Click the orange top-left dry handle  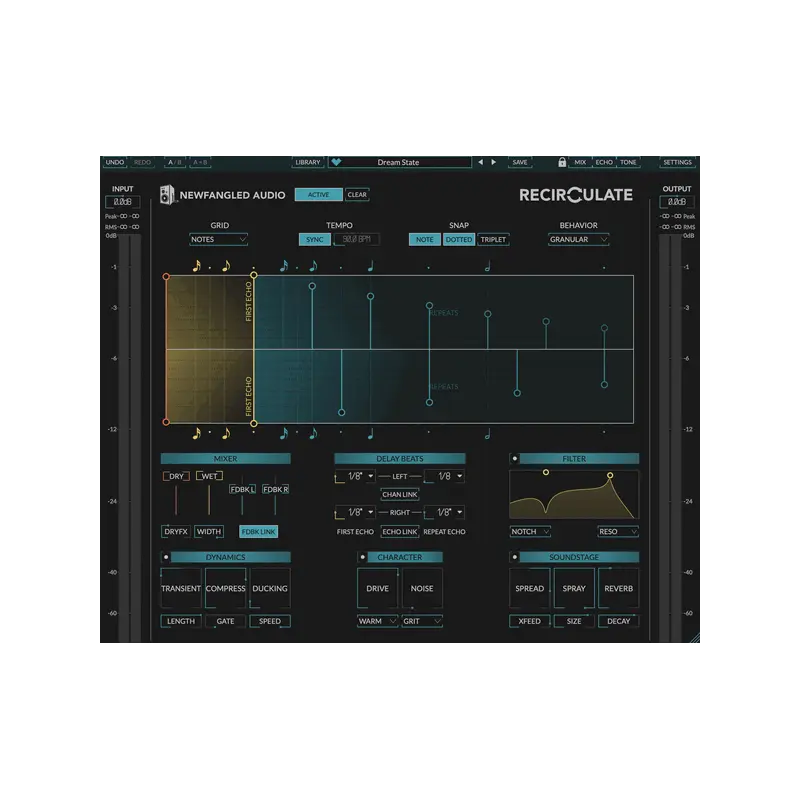(166, 277)
